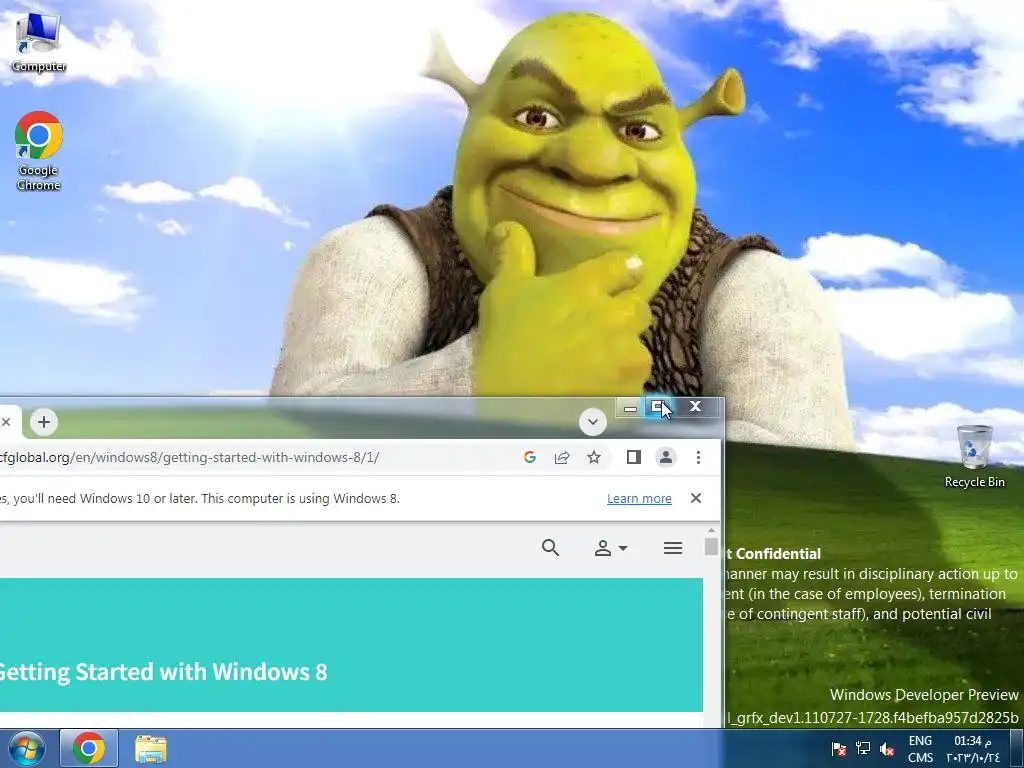This screenshot has width=1024, height=768.
Task: Open the taskbar clock and date
Action: tap(973, 748)
